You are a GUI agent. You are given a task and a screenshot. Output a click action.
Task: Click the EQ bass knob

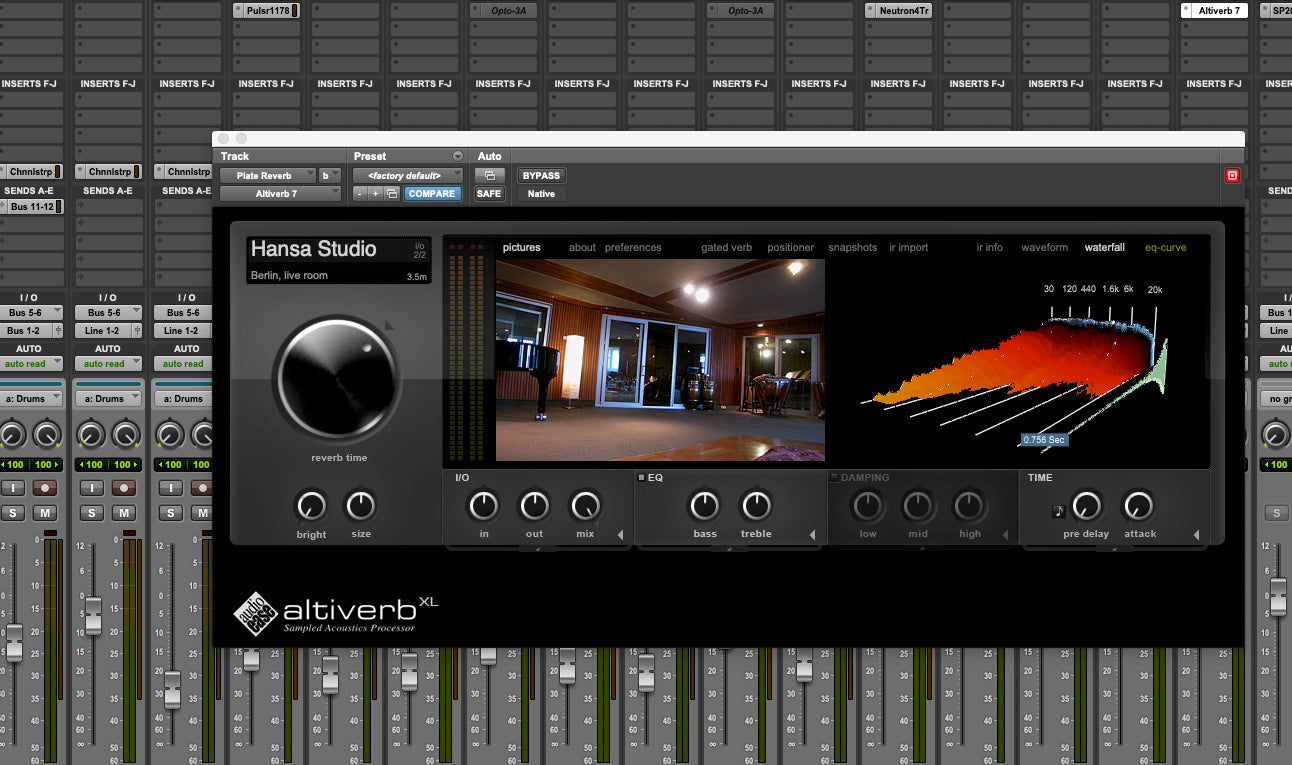point(705,506)
